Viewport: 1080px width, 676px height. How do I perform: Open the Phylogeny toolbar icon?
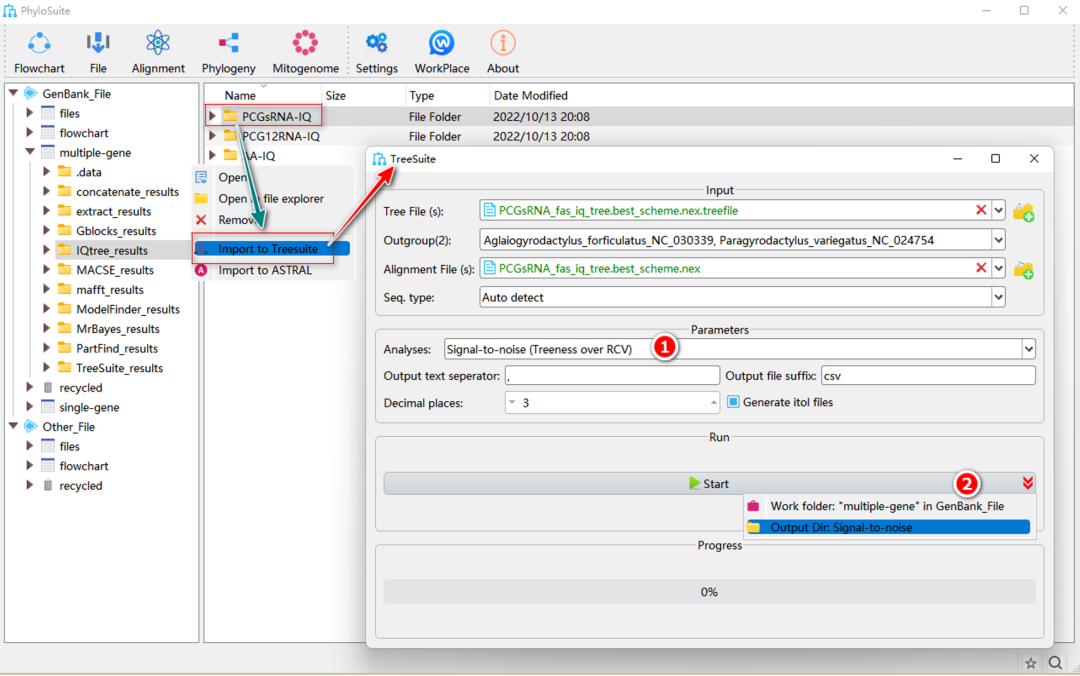pyautogui.click(x=228, y=43)
